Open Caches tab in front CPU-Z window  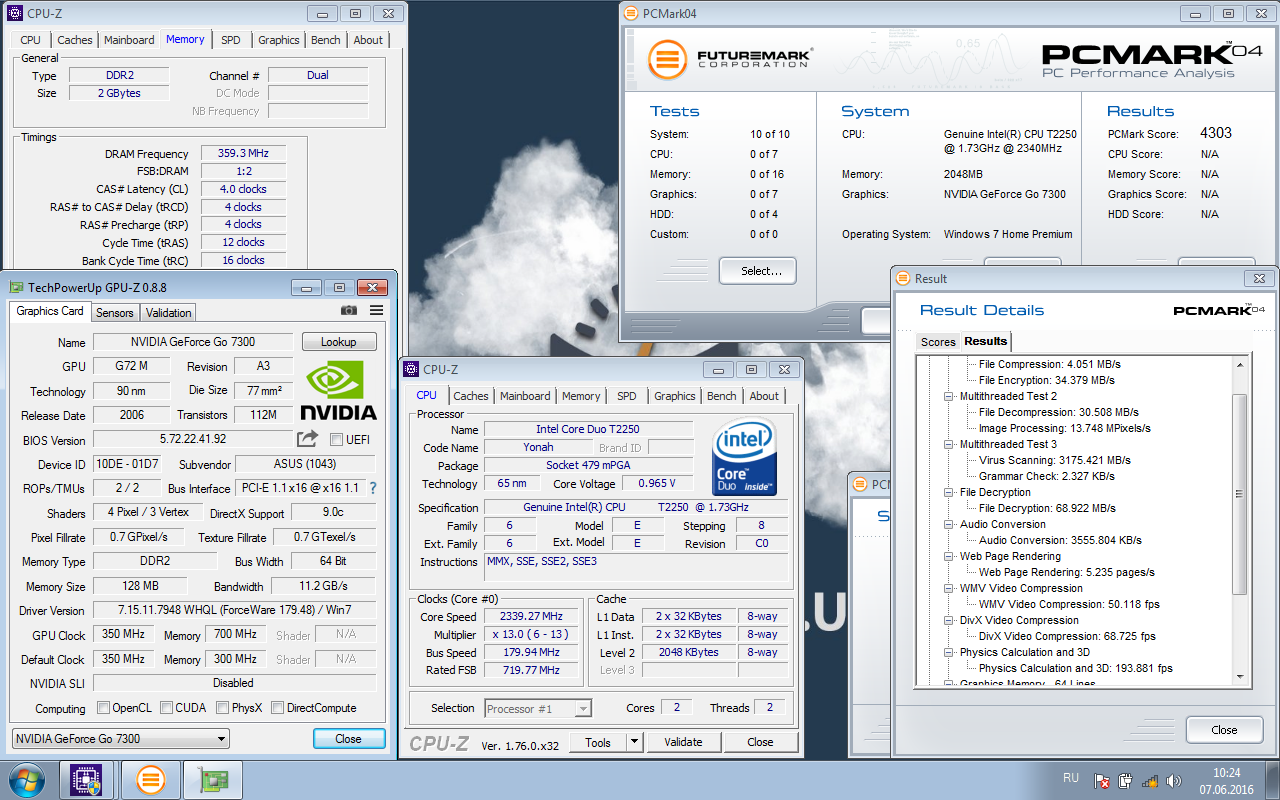(x=471, y=396)
